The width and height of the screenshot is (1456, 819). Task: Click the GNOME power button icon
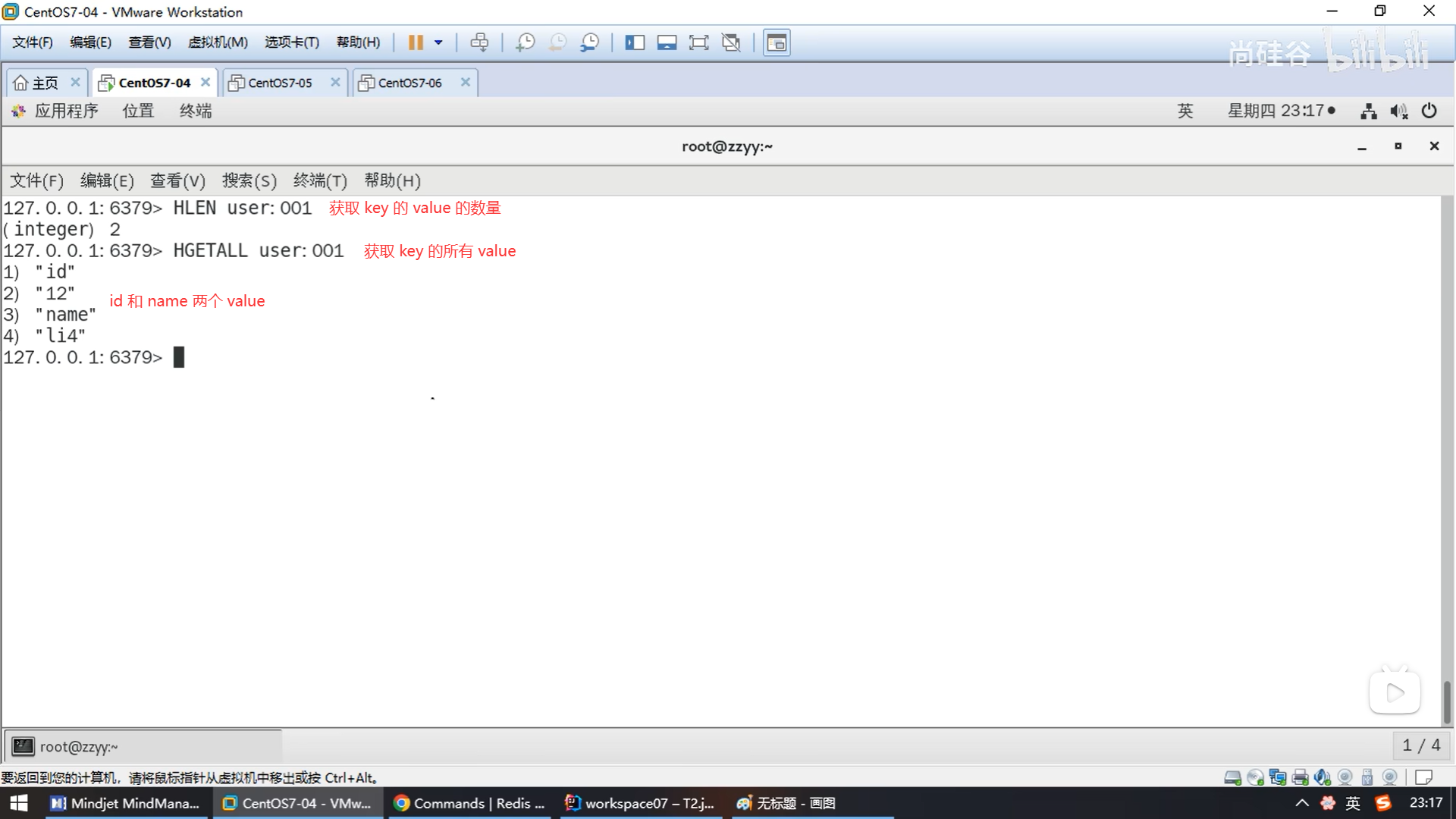click(1429, 111)
